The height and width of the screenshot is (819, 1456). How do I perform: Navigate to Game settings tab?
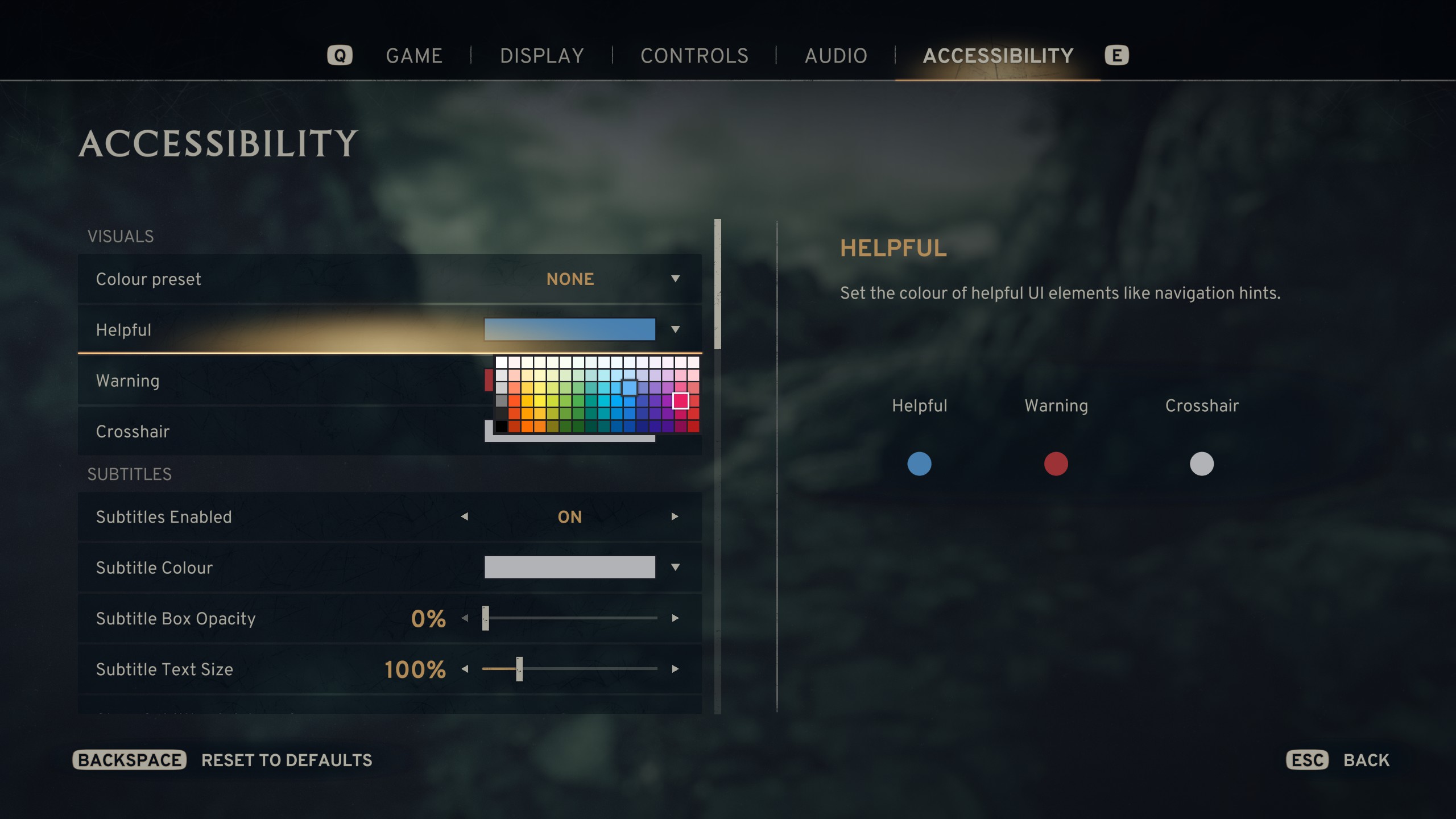[415, 55]
